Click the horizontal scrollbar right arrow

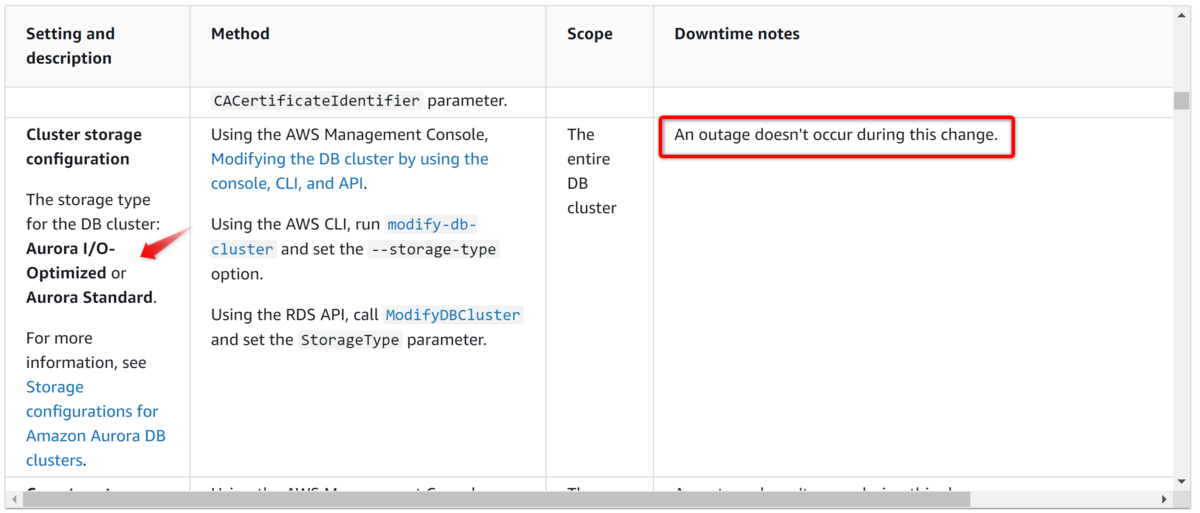[1164, 498]
